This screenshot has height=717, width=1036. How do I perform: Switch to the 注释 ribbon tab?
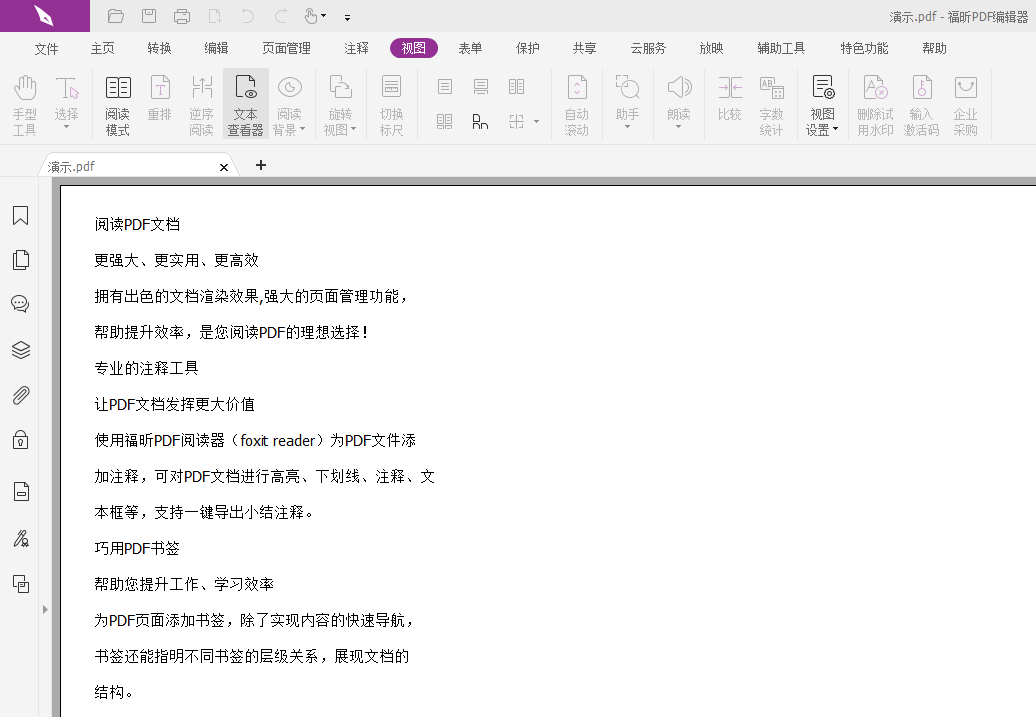[356, 47]
